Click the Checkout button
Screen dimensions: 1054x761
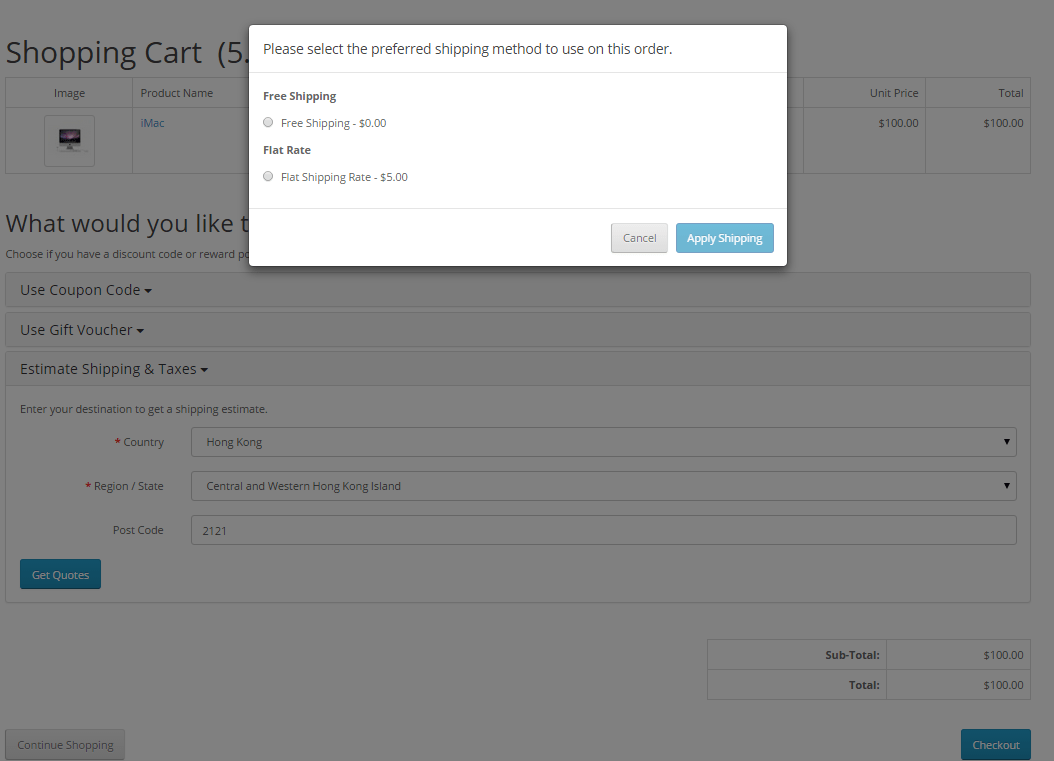tap(995, 744)
